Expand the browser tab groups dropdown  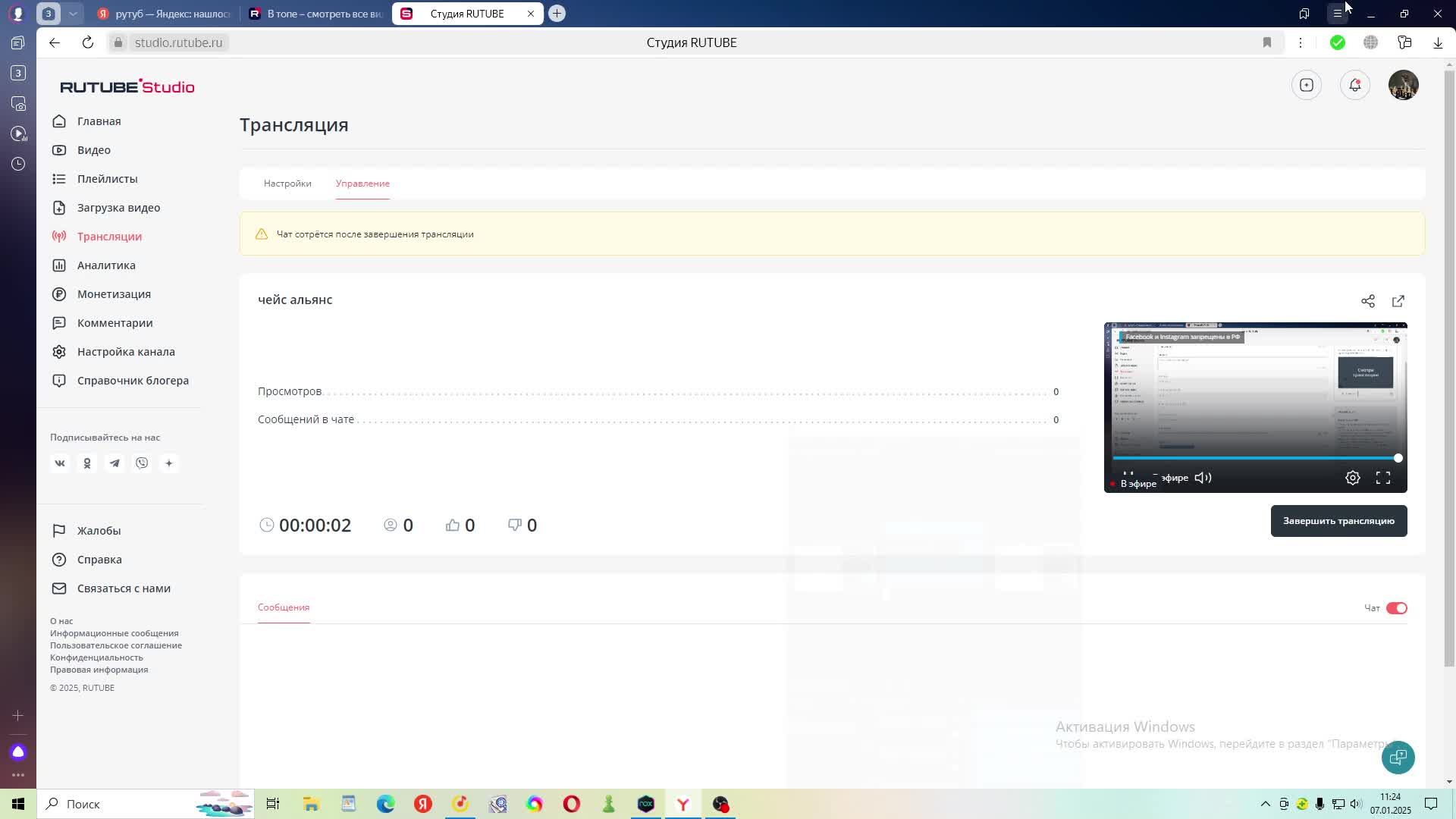(x=73, y=14)
